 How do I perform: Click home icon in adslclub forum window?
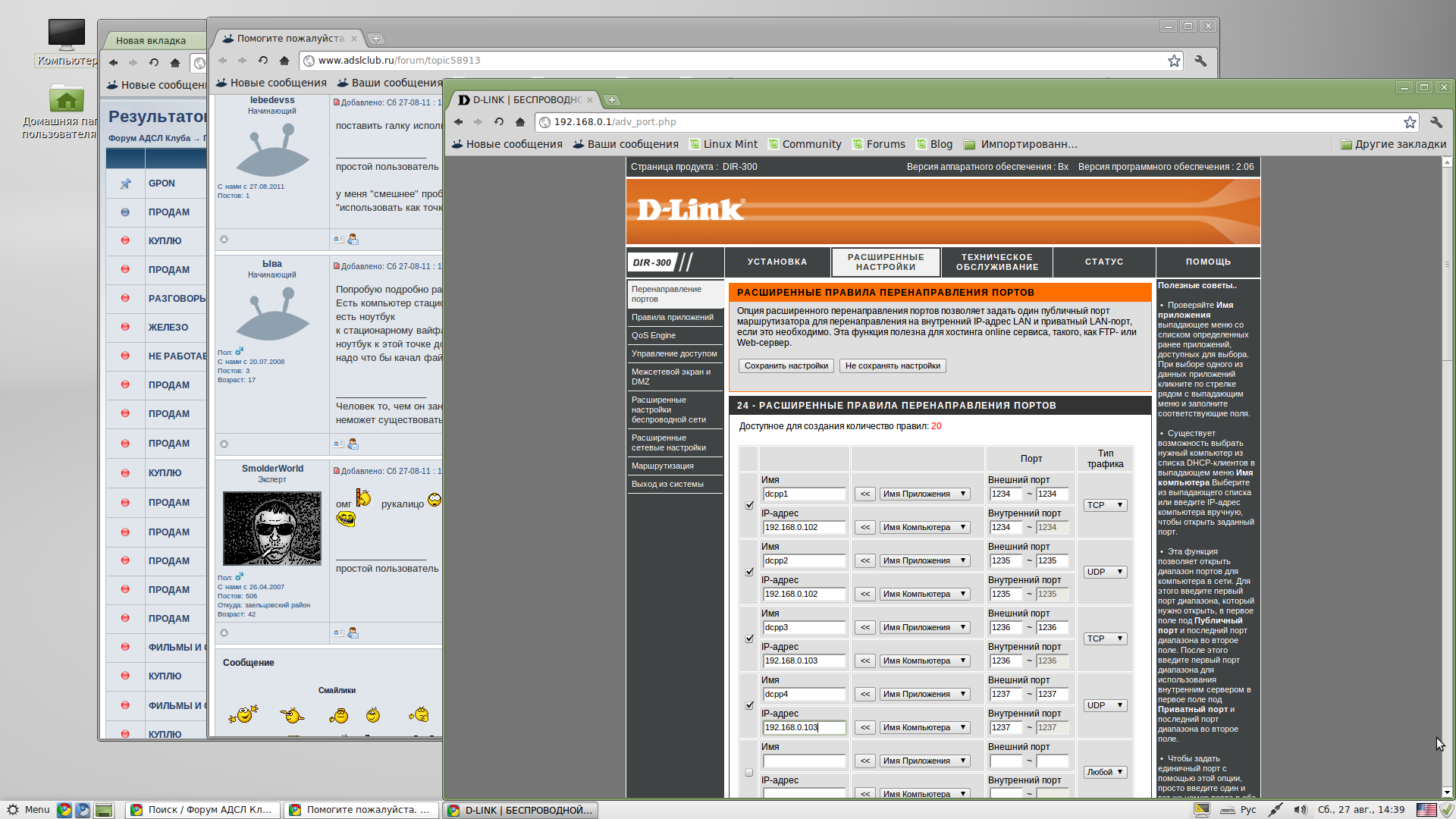[x=284, y=61]
